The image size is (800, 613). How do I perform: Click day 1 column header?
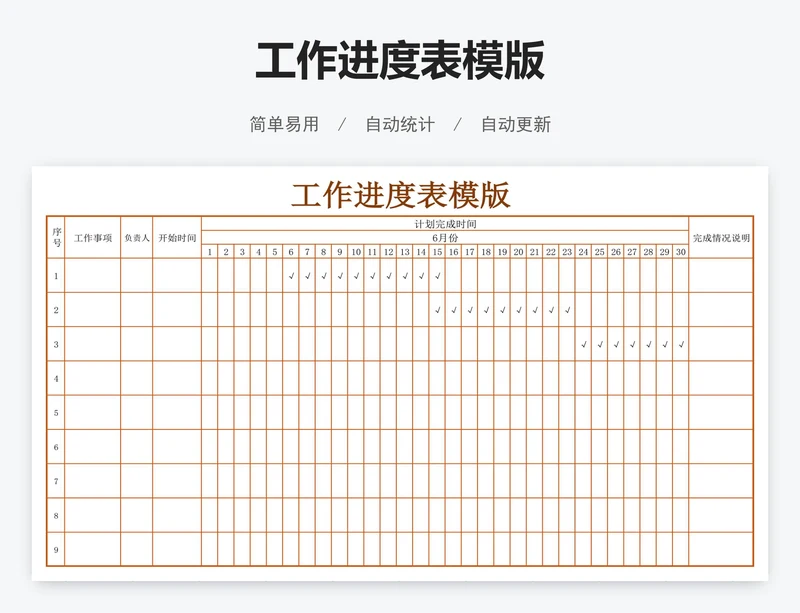pyautogui.click(x=210, y=252)
